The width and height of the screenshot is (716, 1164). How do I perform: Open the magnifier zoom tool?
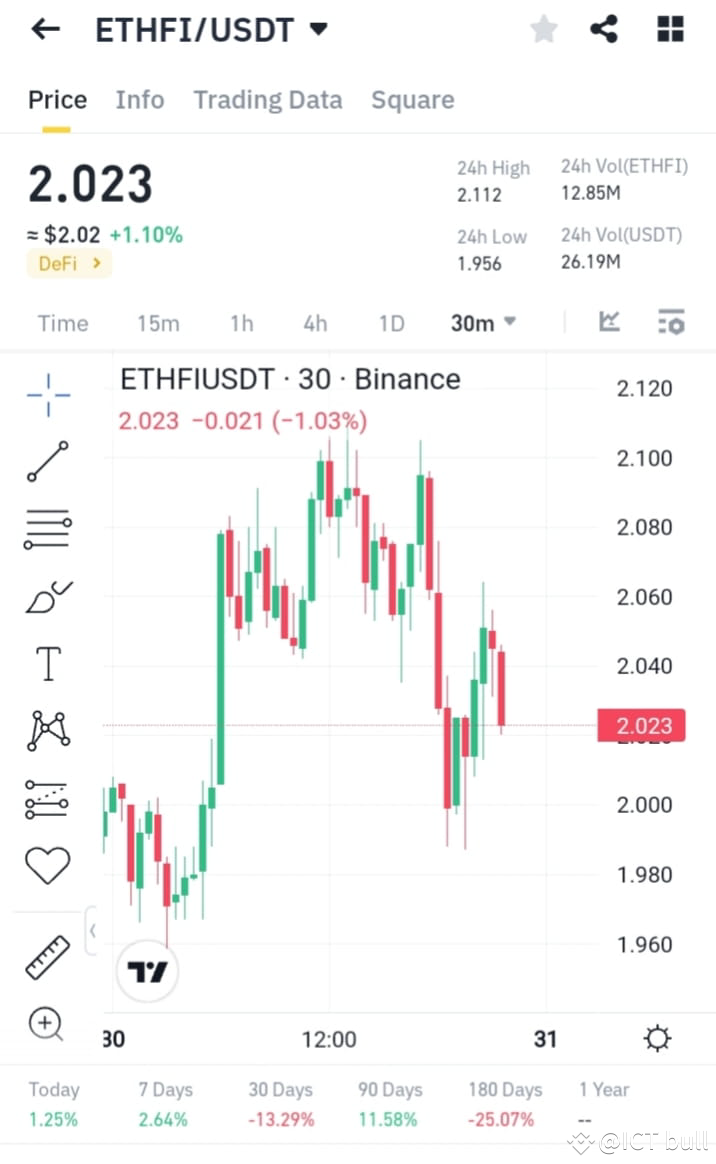click(46, 1024)
